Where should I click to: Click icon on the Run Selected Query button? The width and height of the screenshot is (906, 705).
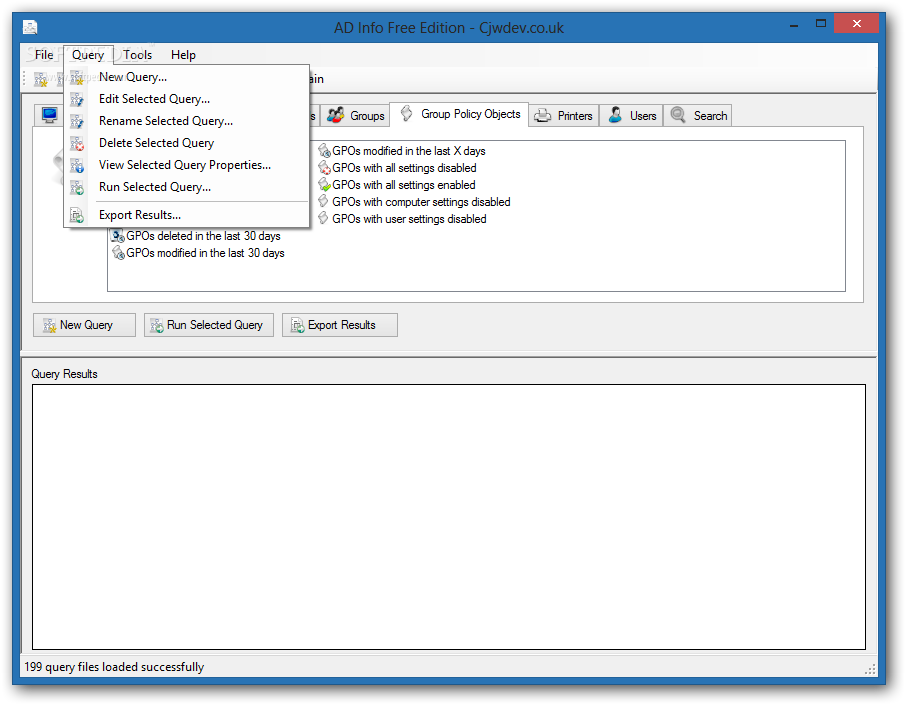[157, 325]
